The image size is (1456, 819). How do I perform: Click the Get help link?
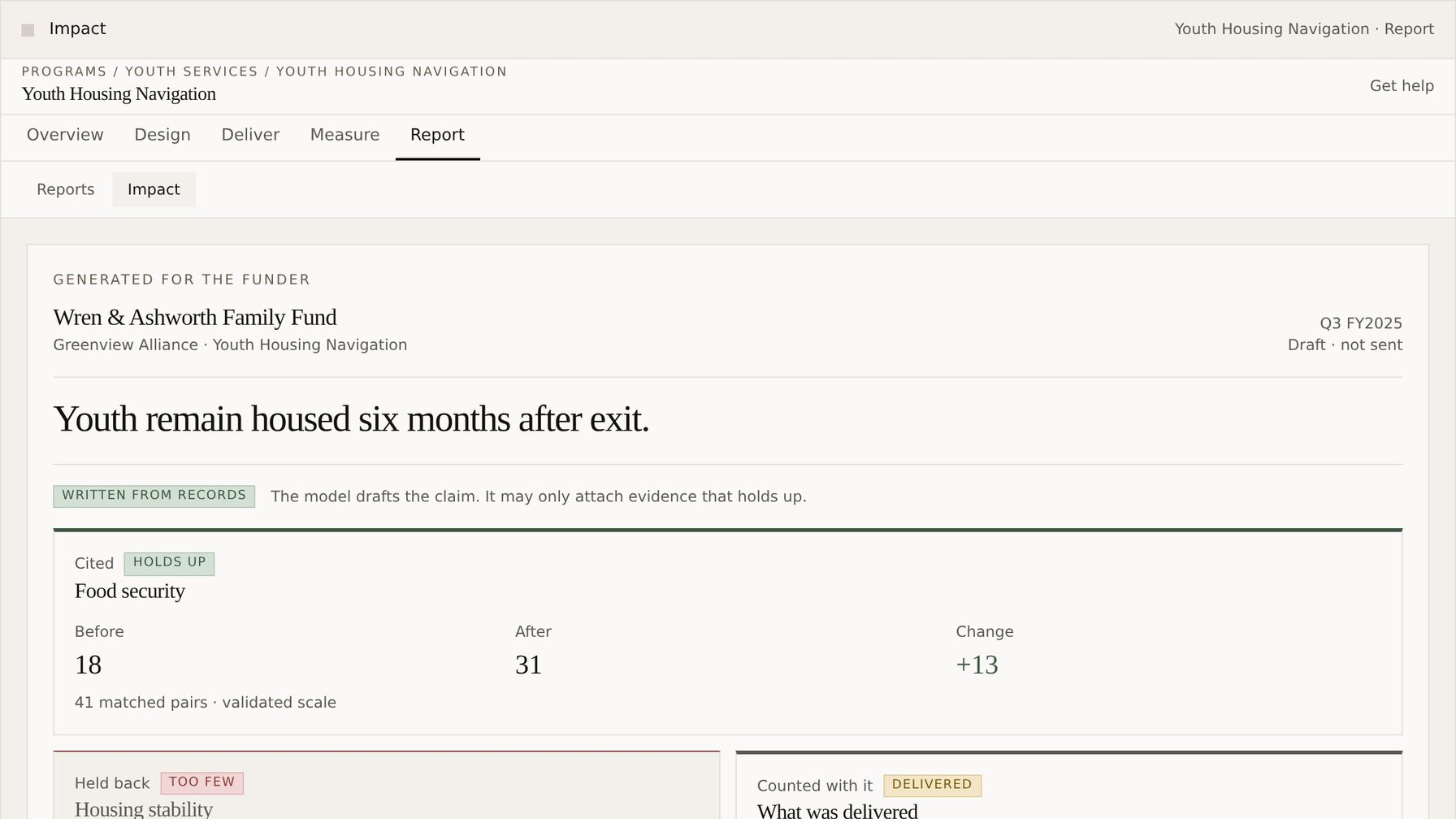pos(1402,86)
